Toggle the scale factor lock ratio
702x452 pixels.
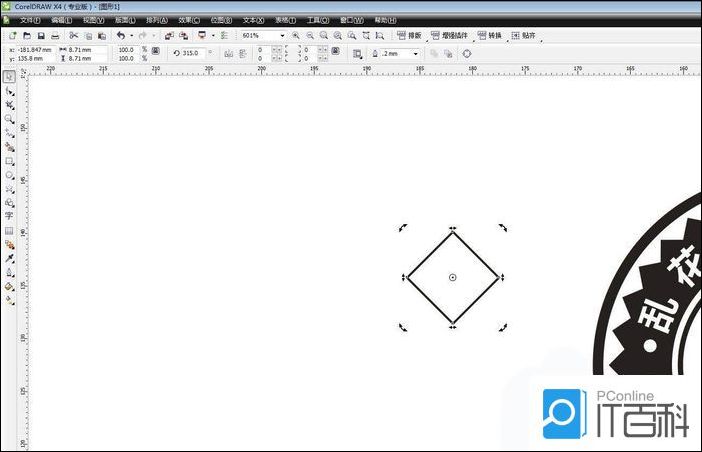tap(156, 51)
